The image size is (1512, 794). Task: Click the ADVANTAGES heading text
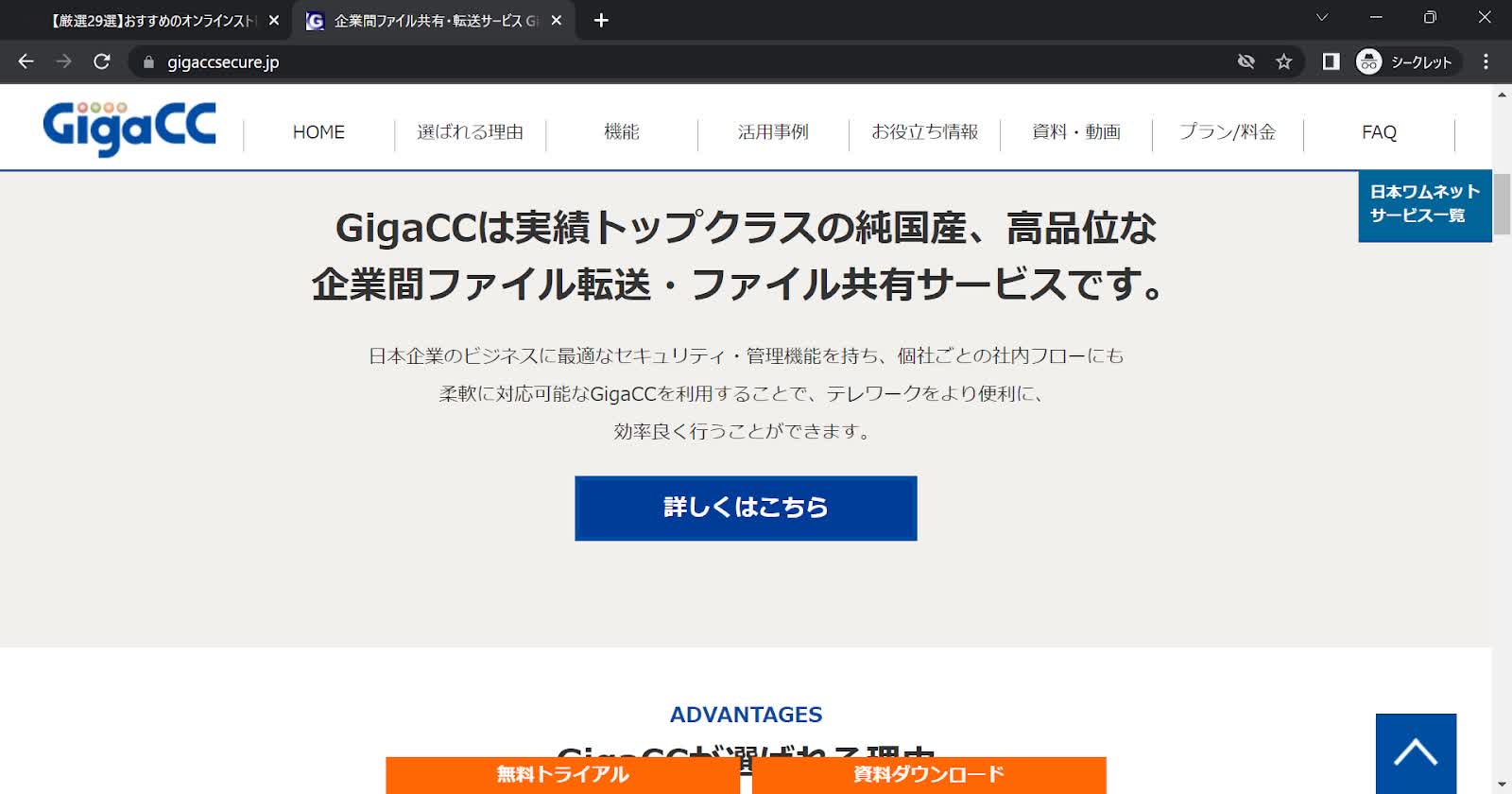[x=746, y=715]
